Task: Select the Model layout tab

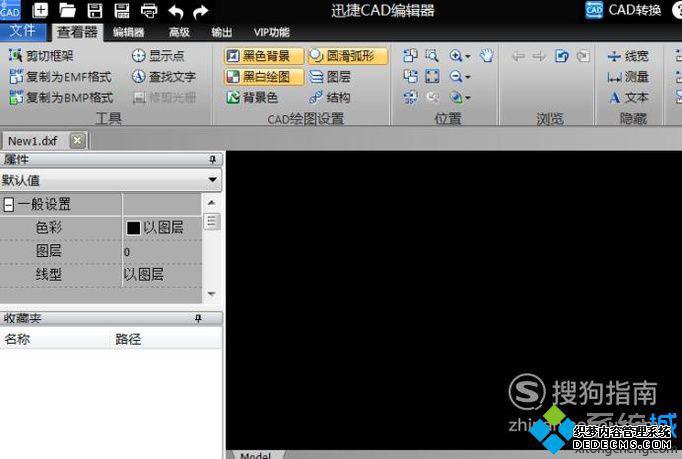Action: click(x=256, y=455)
